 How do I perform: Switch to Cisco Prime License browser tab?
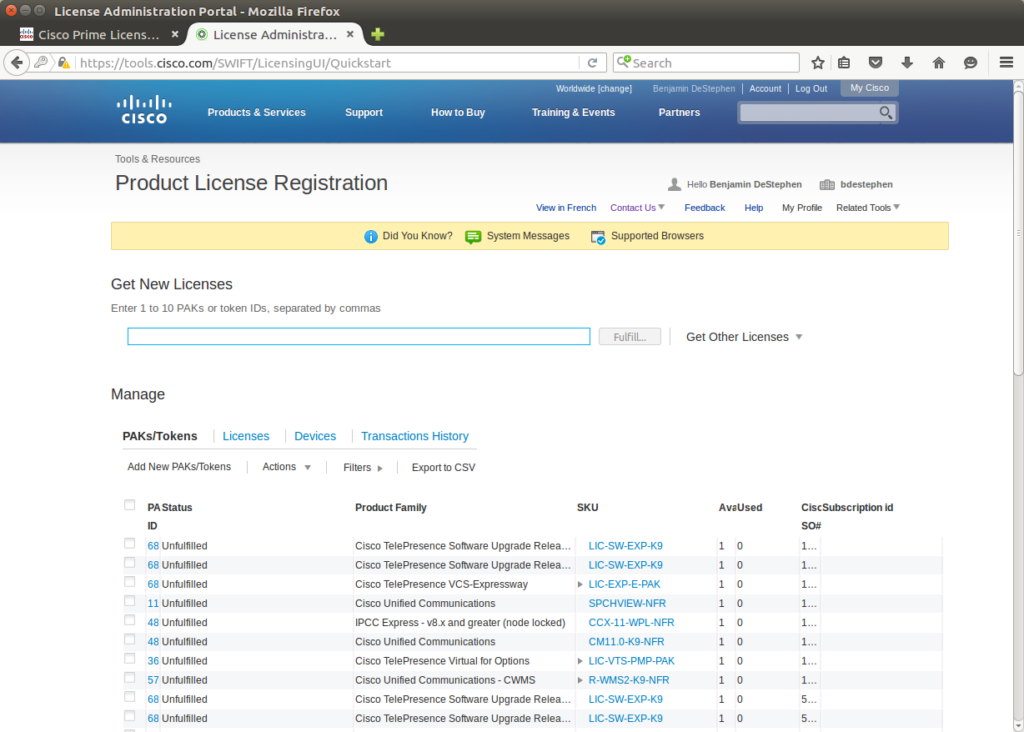[98, 35]
